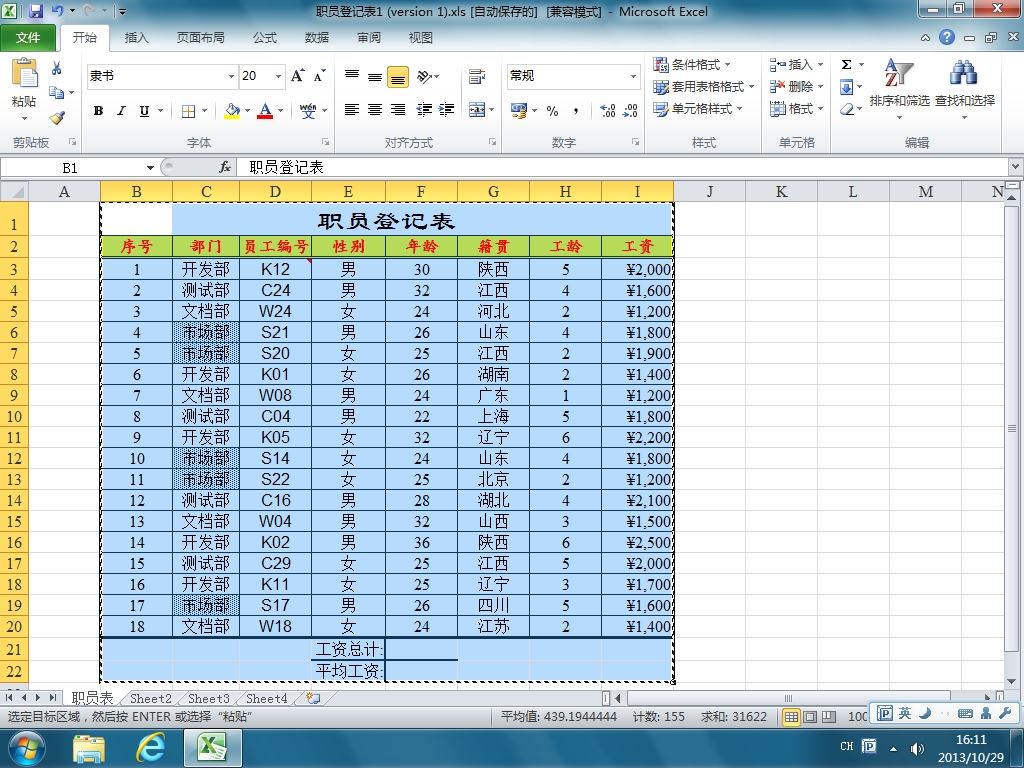Screen dimensions: 1024x768
Task: Apply the yellow fill color bucket
Action: (x=232, y=111)
